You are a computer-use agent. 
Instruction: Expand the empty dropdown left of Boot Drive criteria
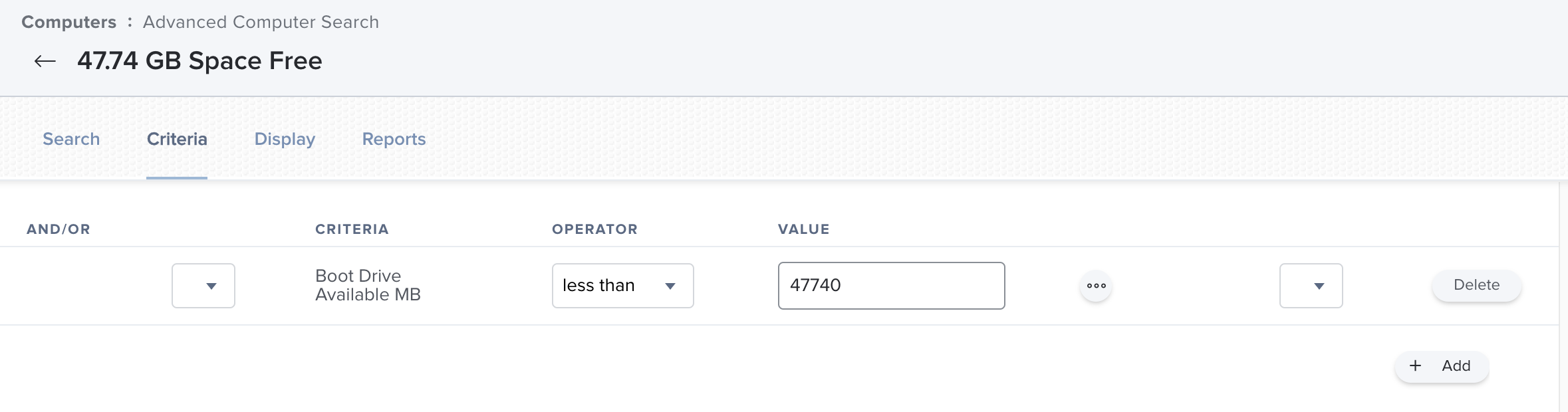[x=203, y=286]
